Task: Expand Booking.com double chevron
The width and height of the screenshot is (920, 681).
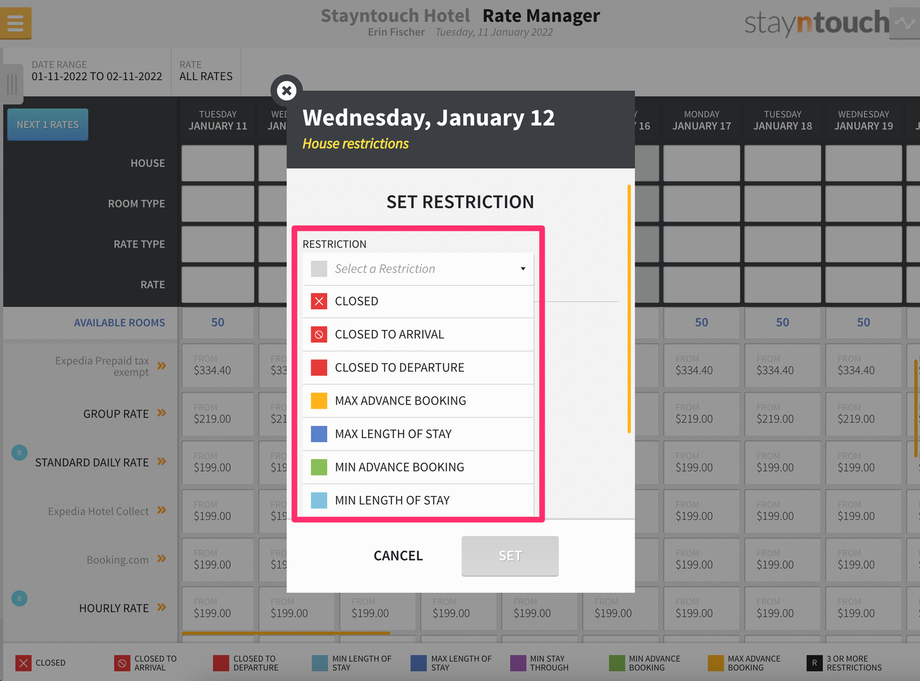Action: [161, 558]
